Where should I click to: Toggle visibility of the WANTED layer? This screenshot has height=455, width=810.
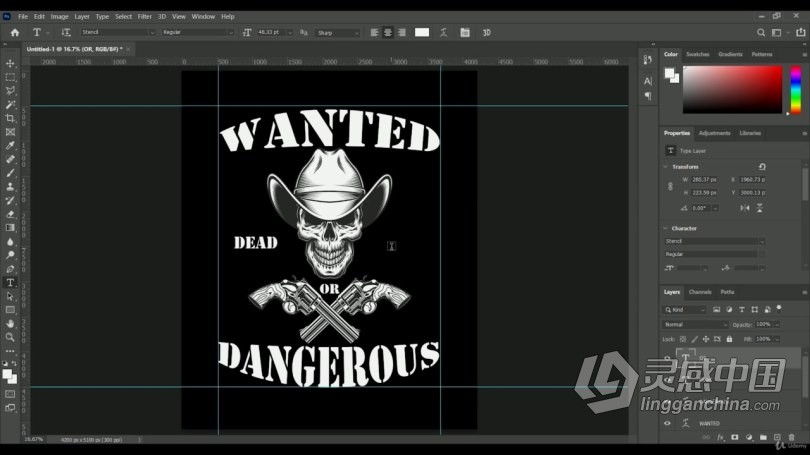(x=667, y=423)
